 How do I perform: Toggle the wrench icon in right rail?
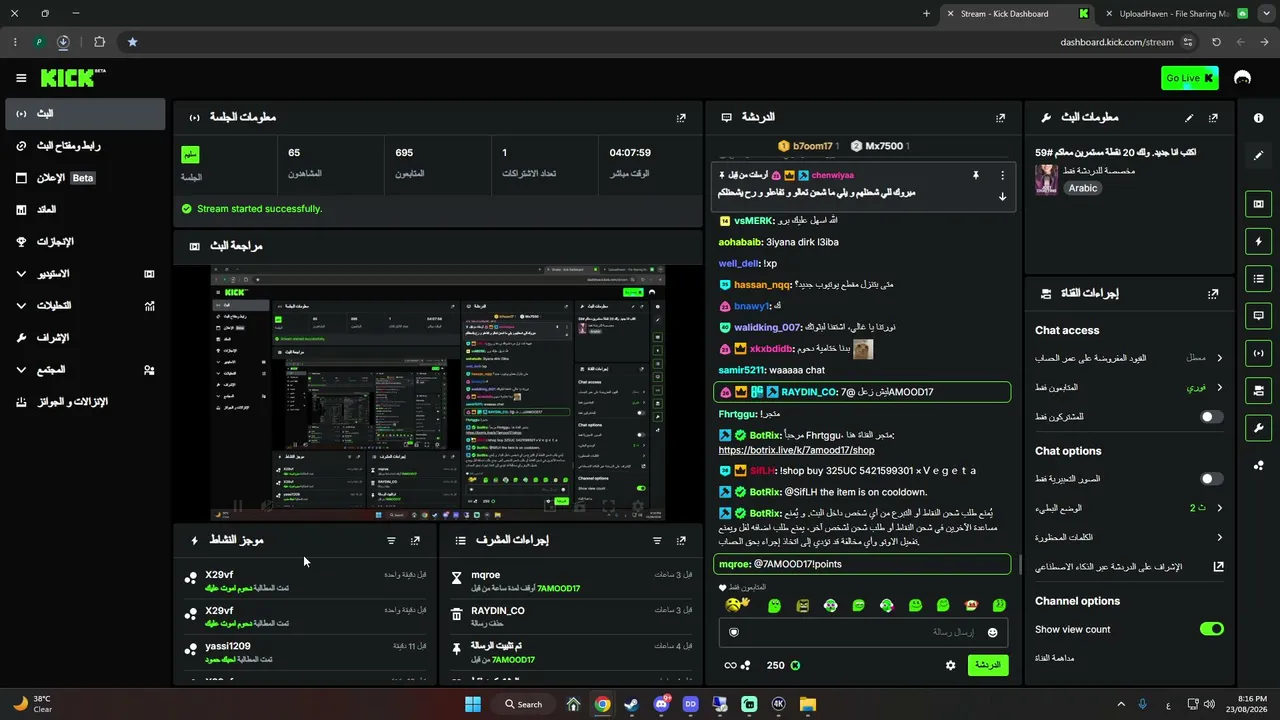click(1258, 428)
